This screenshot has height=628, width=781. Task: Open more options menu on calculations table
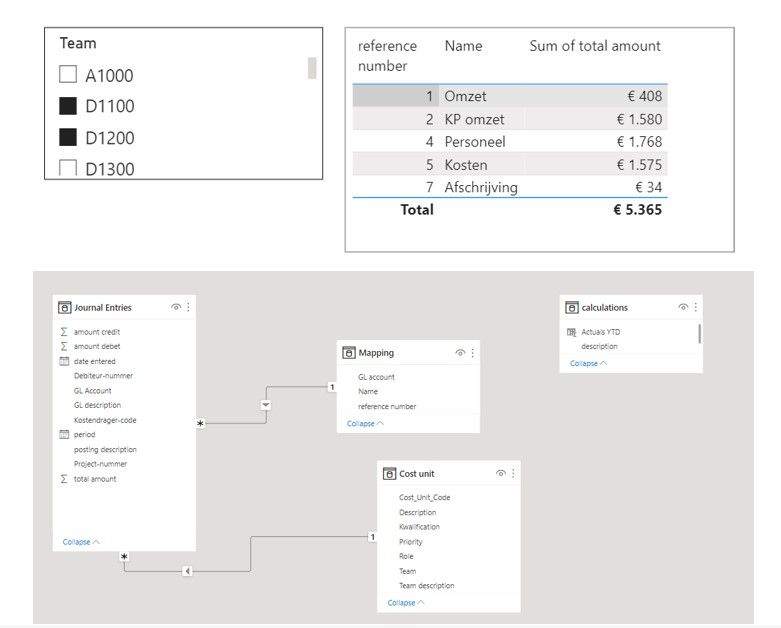click(x=696, y=307)
